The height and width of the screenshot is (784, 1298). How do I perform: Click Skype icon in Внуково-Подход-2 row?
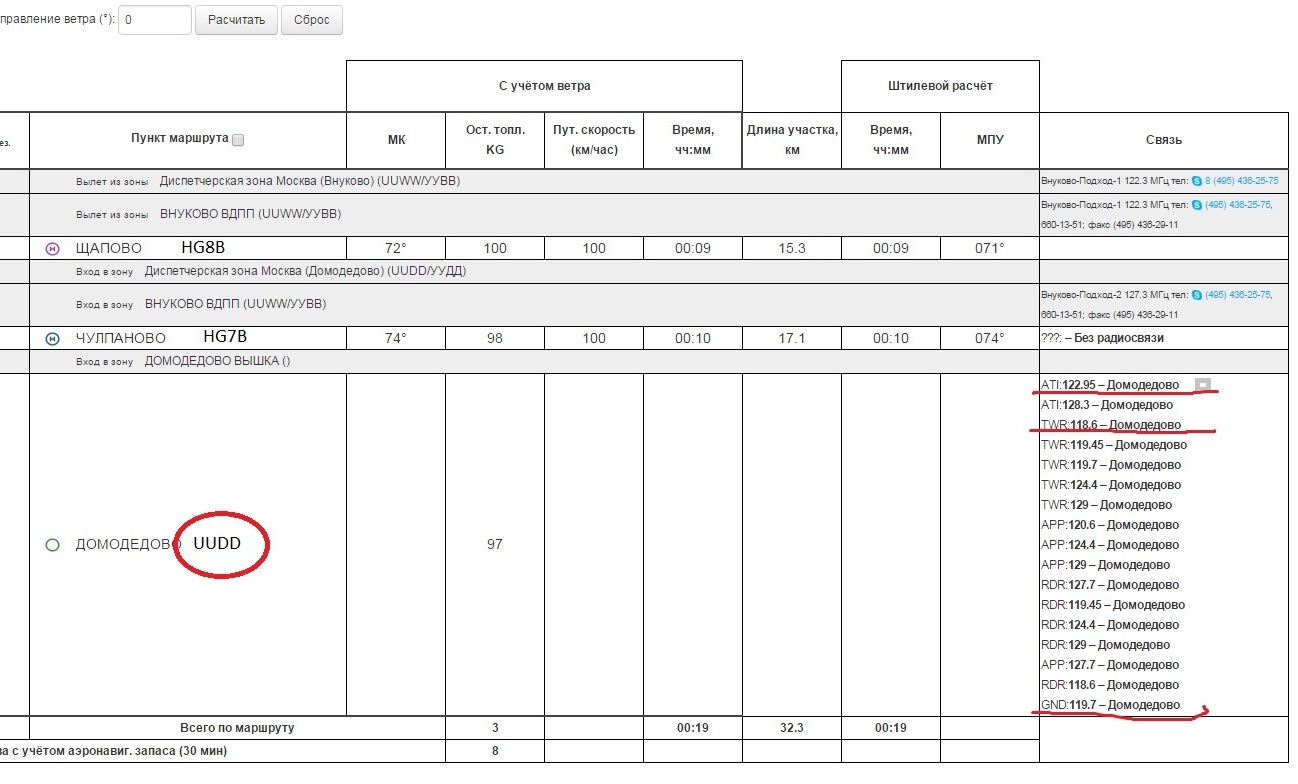coord(1197,295)
